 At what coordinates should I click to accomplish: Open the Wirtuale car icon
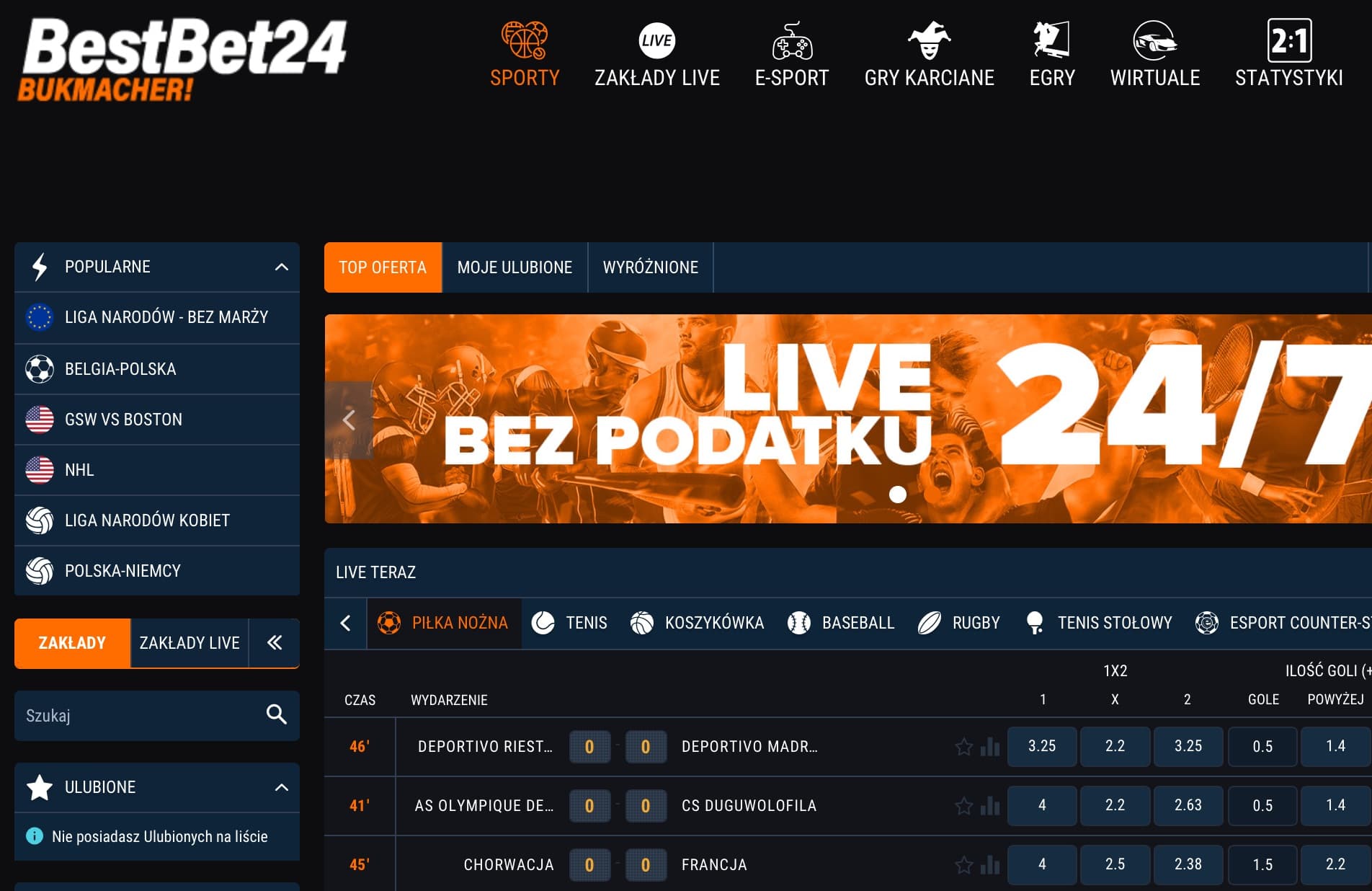click(1154, 40)
